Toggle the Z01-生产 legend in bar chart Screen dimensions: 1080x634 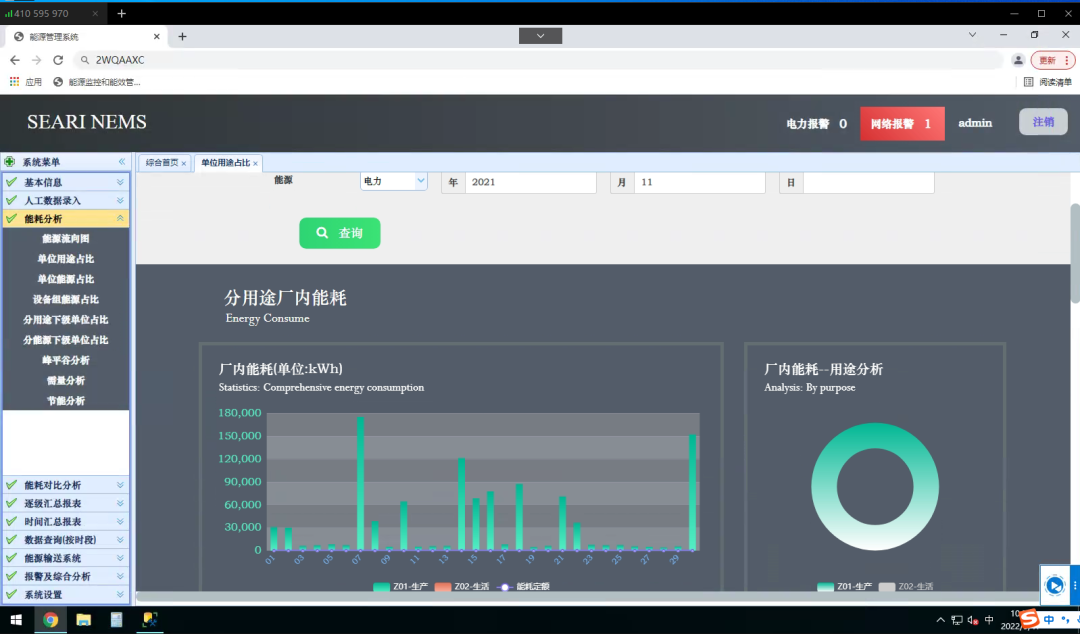pyautogui.click(x=400, y=587)
